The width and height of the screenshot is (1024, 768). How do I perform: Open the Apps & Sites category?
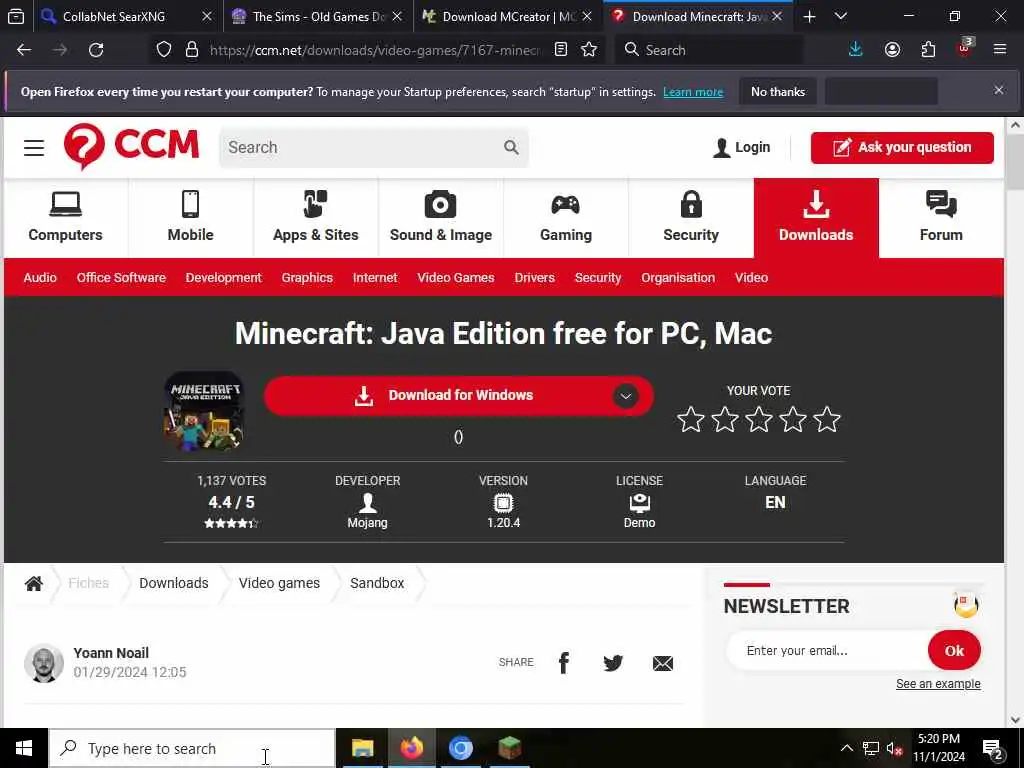[x=315, y=217]
